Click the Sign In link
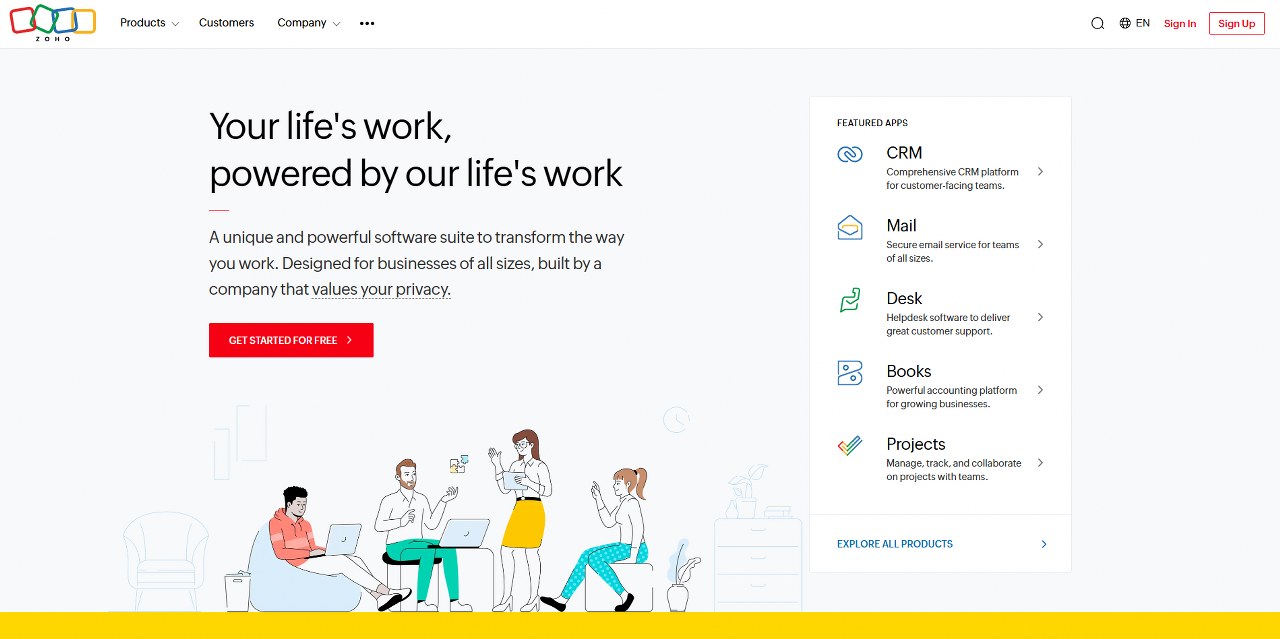Image resolution: width=1280 pixels, height=639 pixels. (x=1180, y=24)
